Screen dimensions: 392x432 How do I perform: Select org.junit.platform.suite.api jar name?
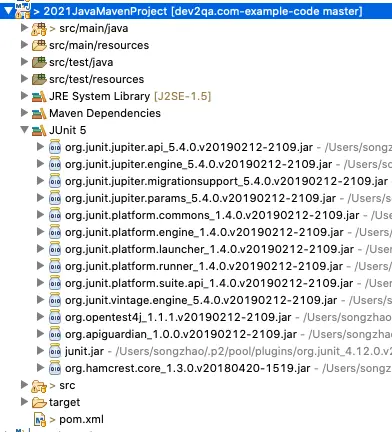209,283
